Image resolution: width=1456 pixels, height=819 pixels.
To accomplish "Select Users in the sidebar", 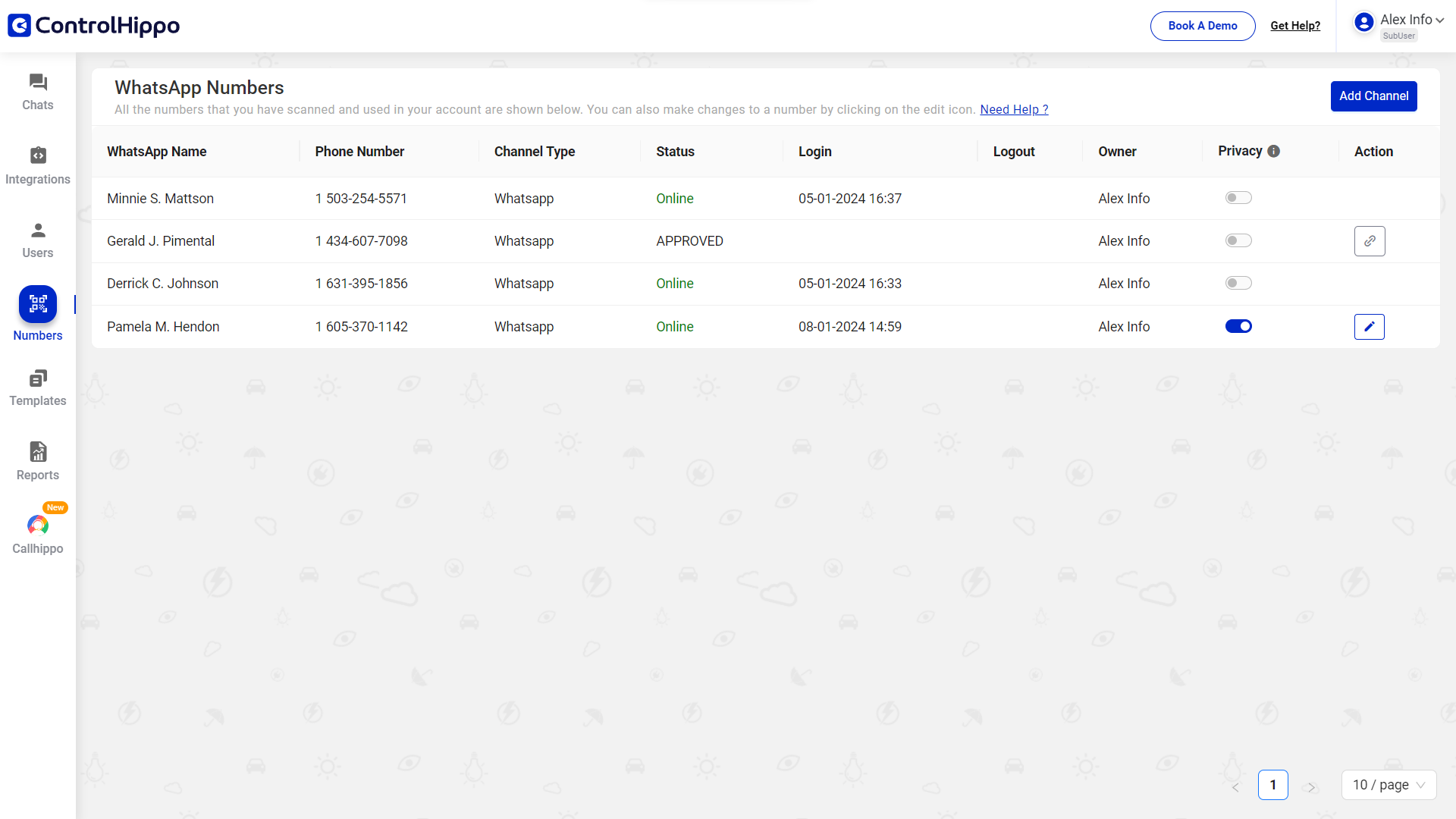I will [x=37, y=239].
